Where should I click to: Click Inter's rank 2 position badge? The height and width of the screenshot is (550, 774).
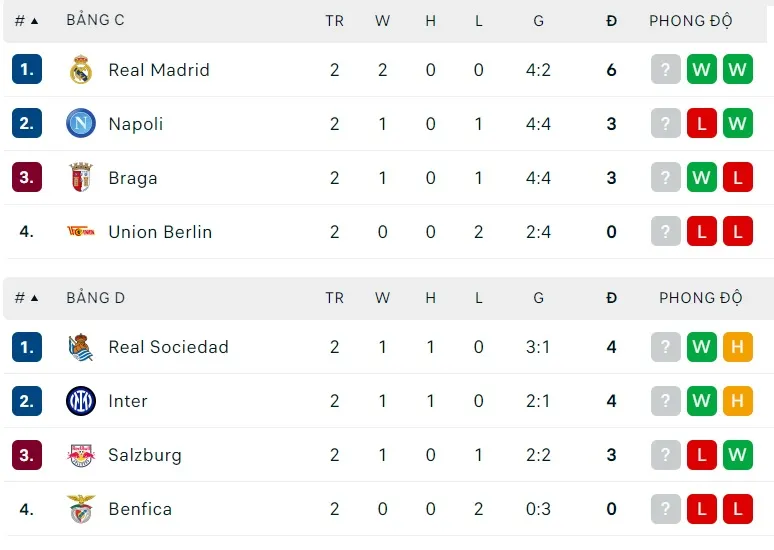(x=27, y=401)
